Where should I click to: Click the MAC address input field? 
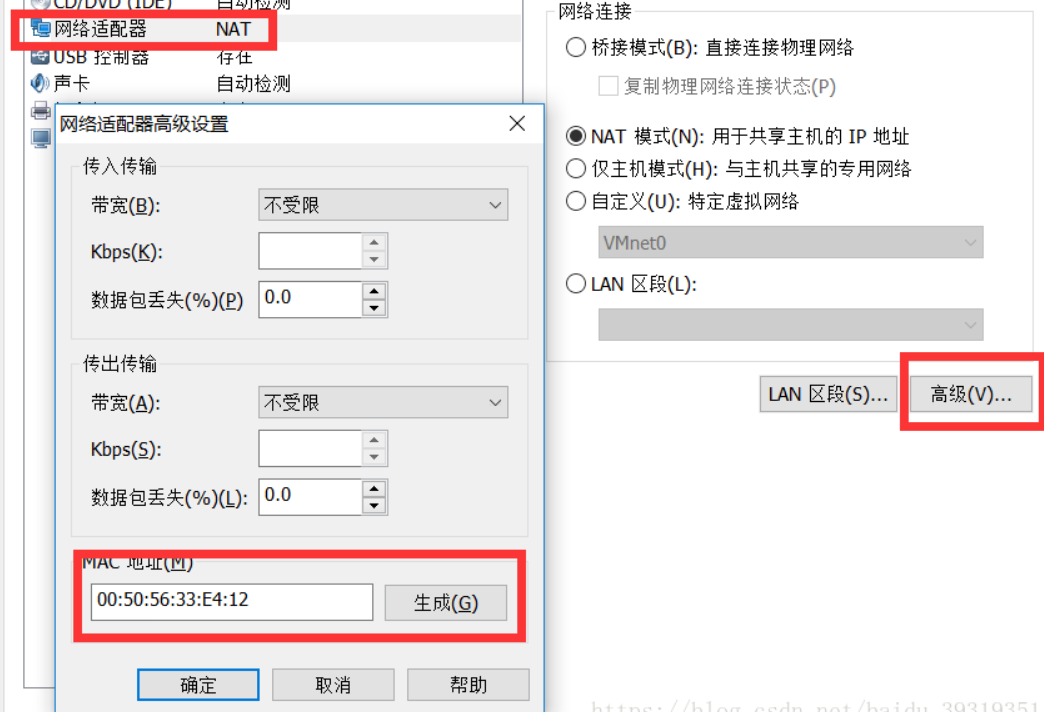pos(232,601)
